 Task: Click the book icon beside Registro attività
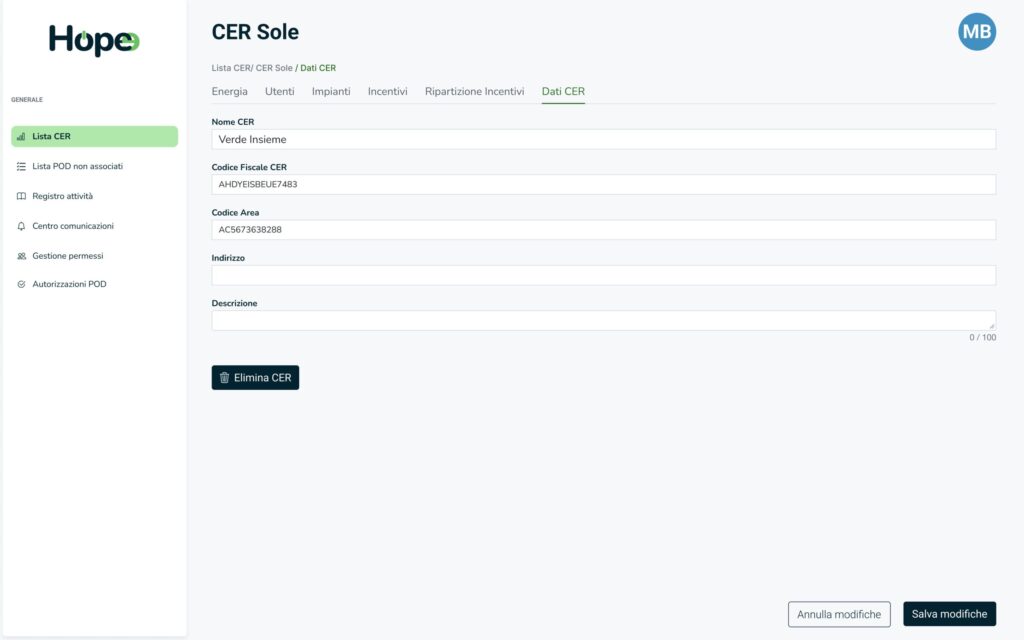pyautogui.click(x=21, y=196)
